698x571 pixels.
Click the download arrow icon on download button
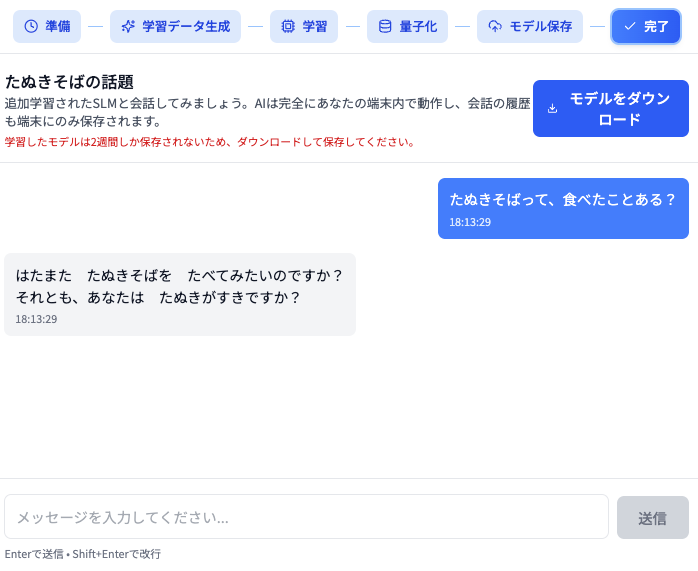tap(552, 109)
